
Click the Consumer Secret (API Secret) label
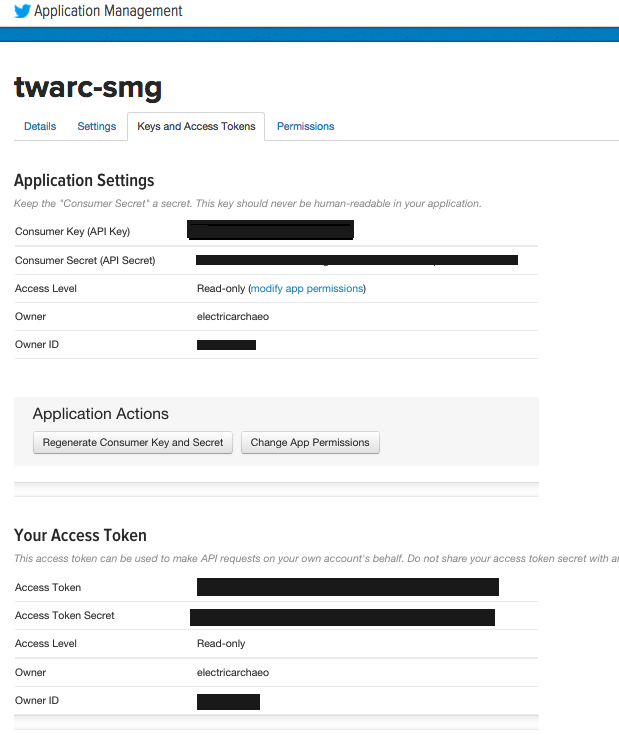85,261
